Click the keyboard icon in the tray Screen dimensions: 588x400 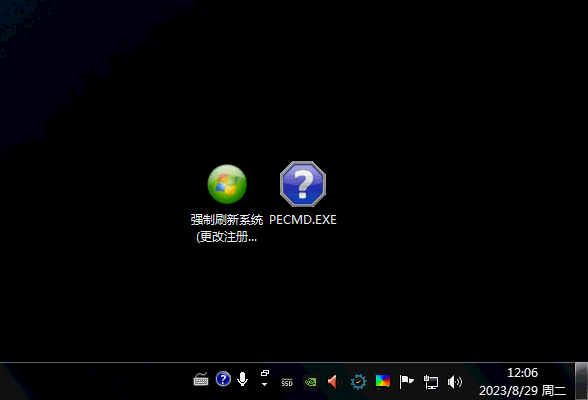coord(201,380)
